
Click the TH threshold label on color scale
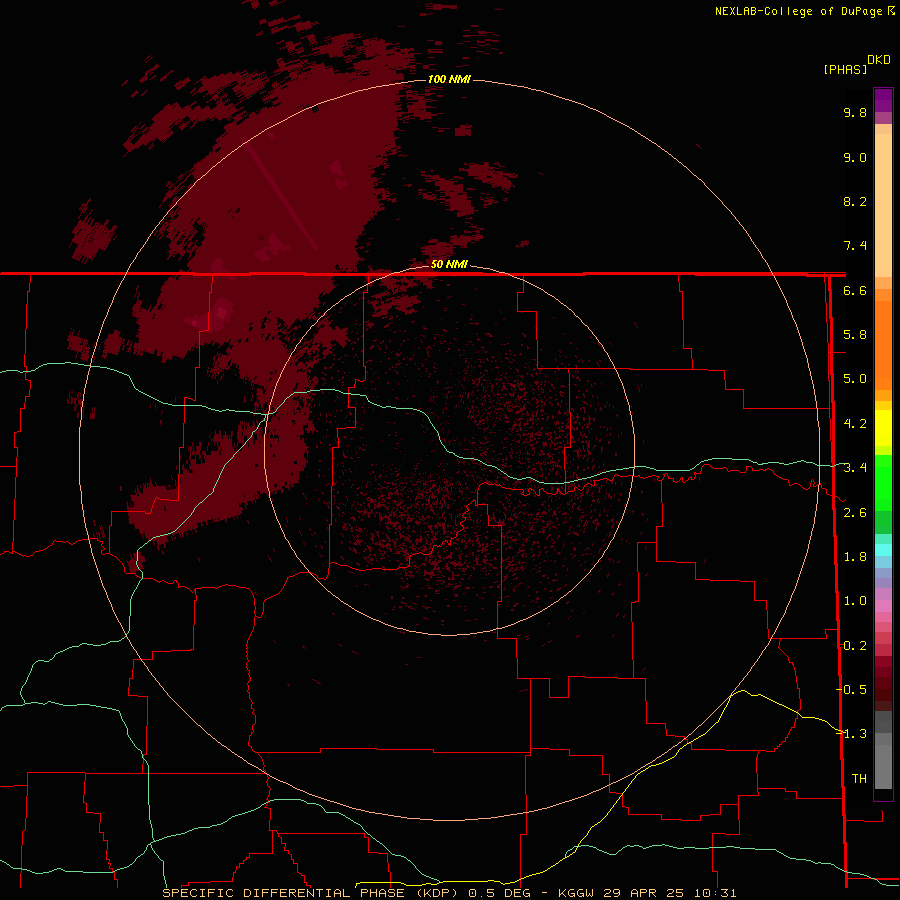tap(859, 779)
